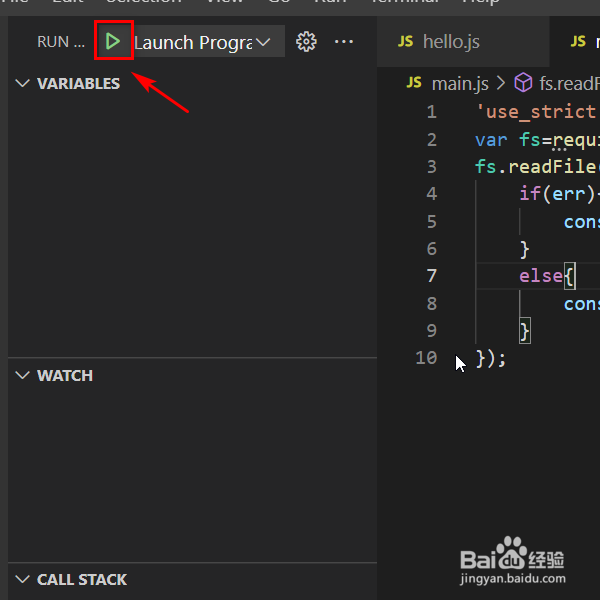600x600 pixels.
Task: Click the closing brace on line 9
Action: pyautogui.click(x=524, y=331)
